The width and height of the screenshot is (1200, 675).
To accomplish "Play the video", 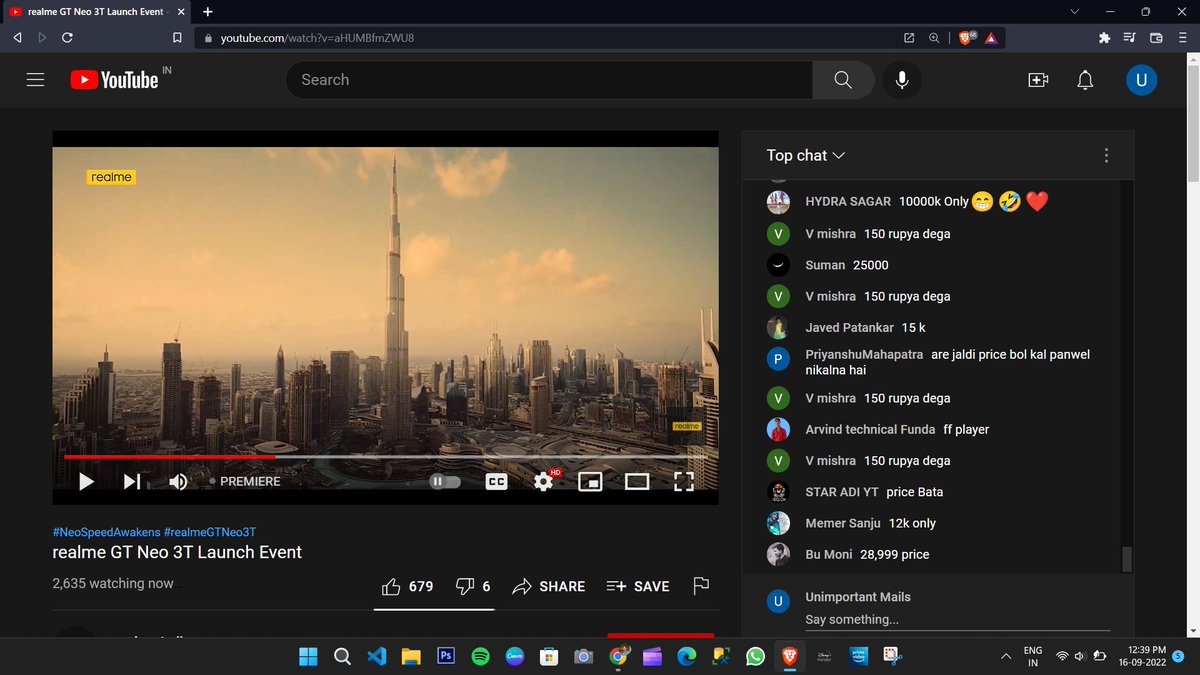I will (x=86, y=482).
